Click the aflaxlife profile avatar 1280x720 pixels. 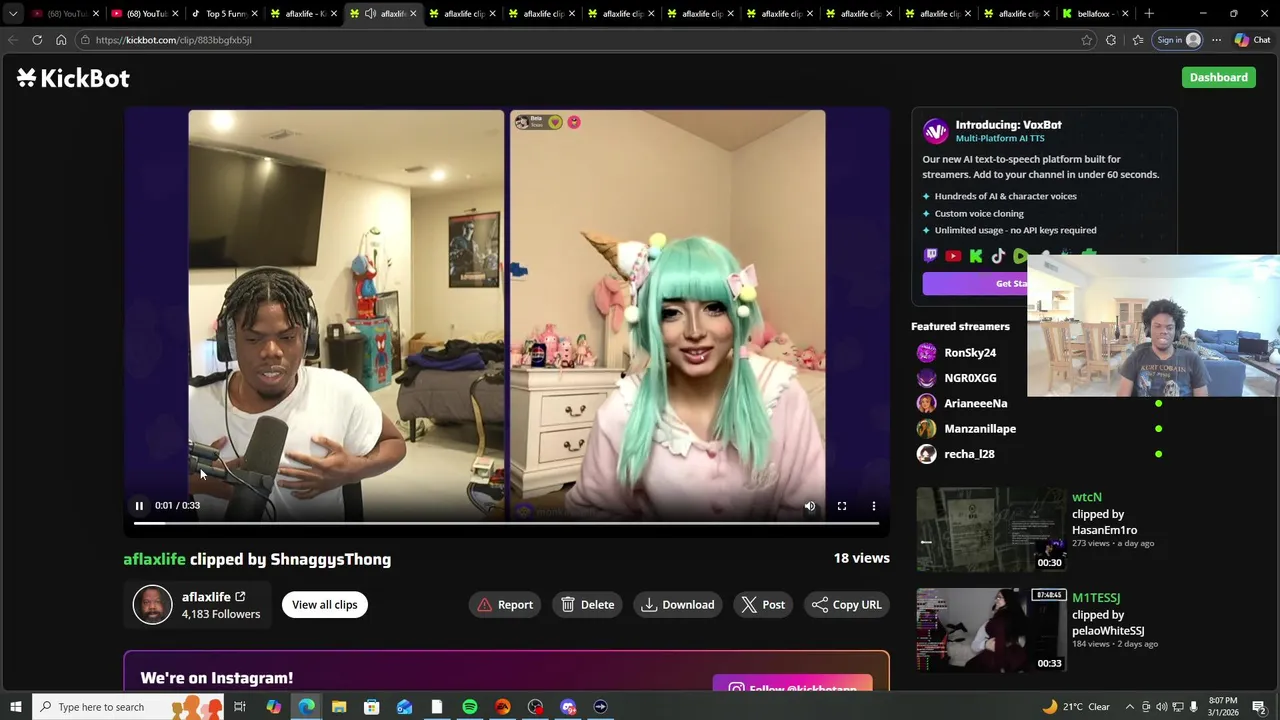[x=153, y=605]
